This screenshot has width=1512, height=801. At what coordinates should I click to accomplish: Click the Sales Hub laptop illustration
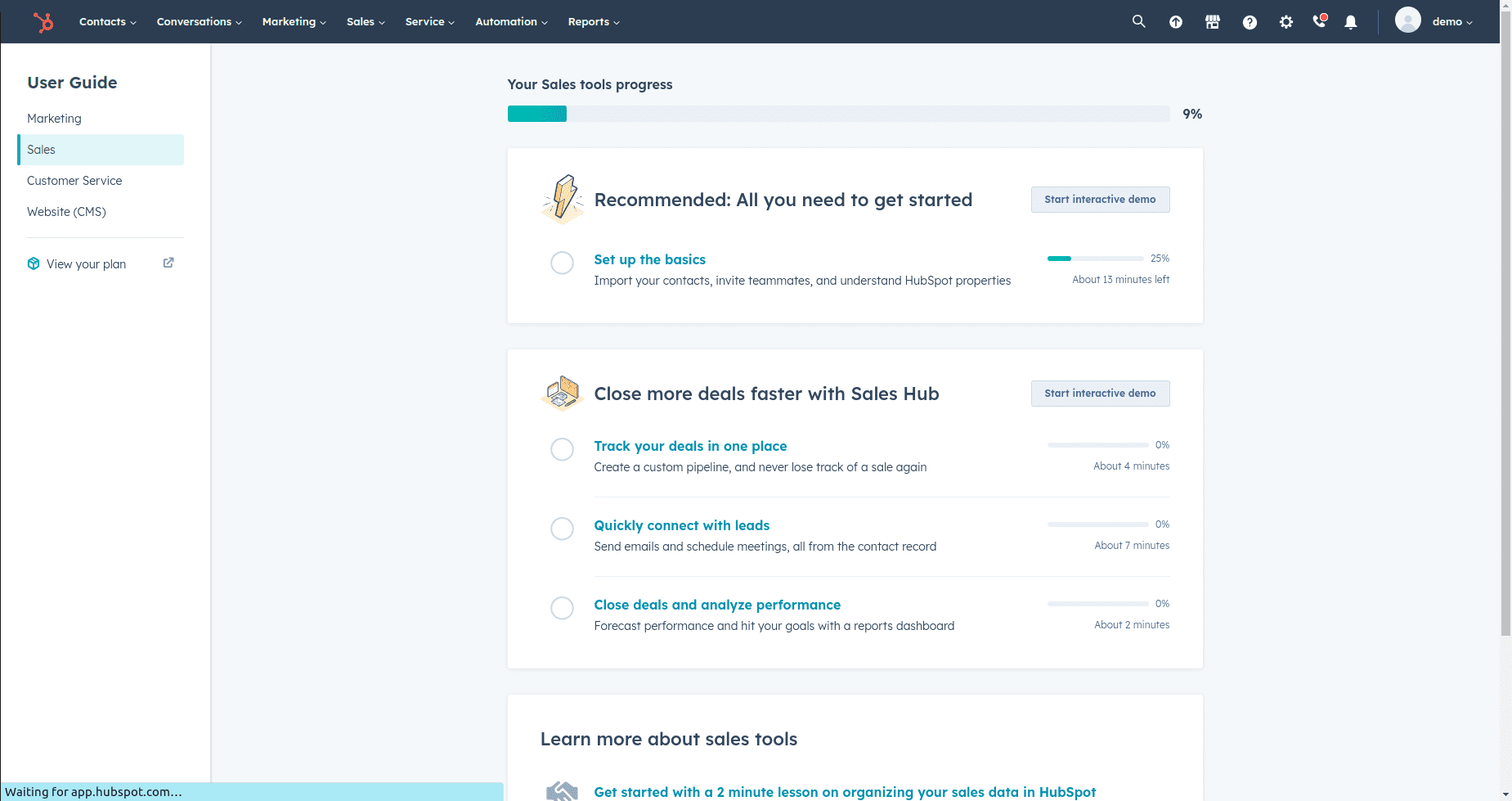563,393
